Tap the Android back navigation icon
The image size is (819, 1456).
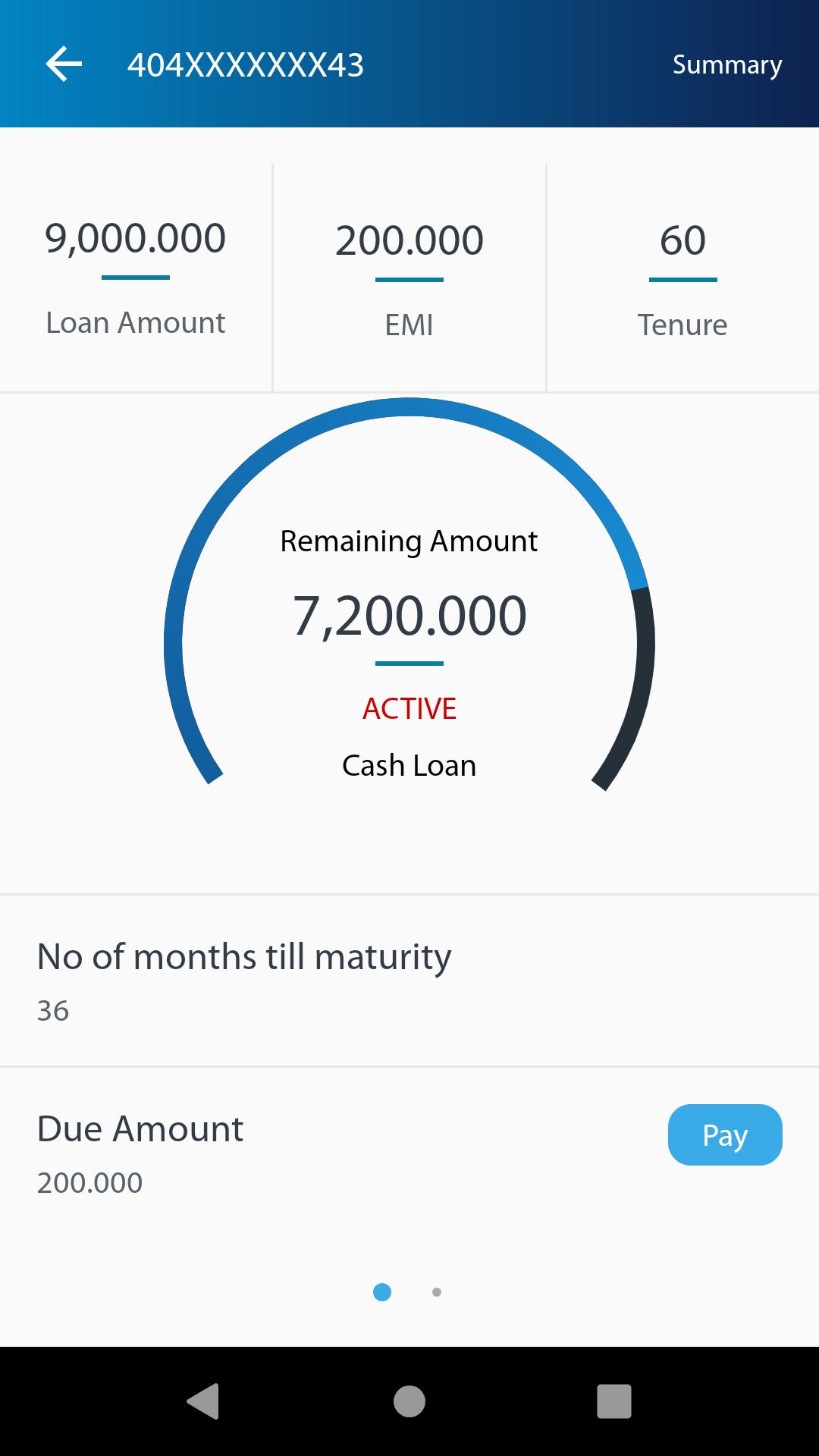pos(203,1401)
